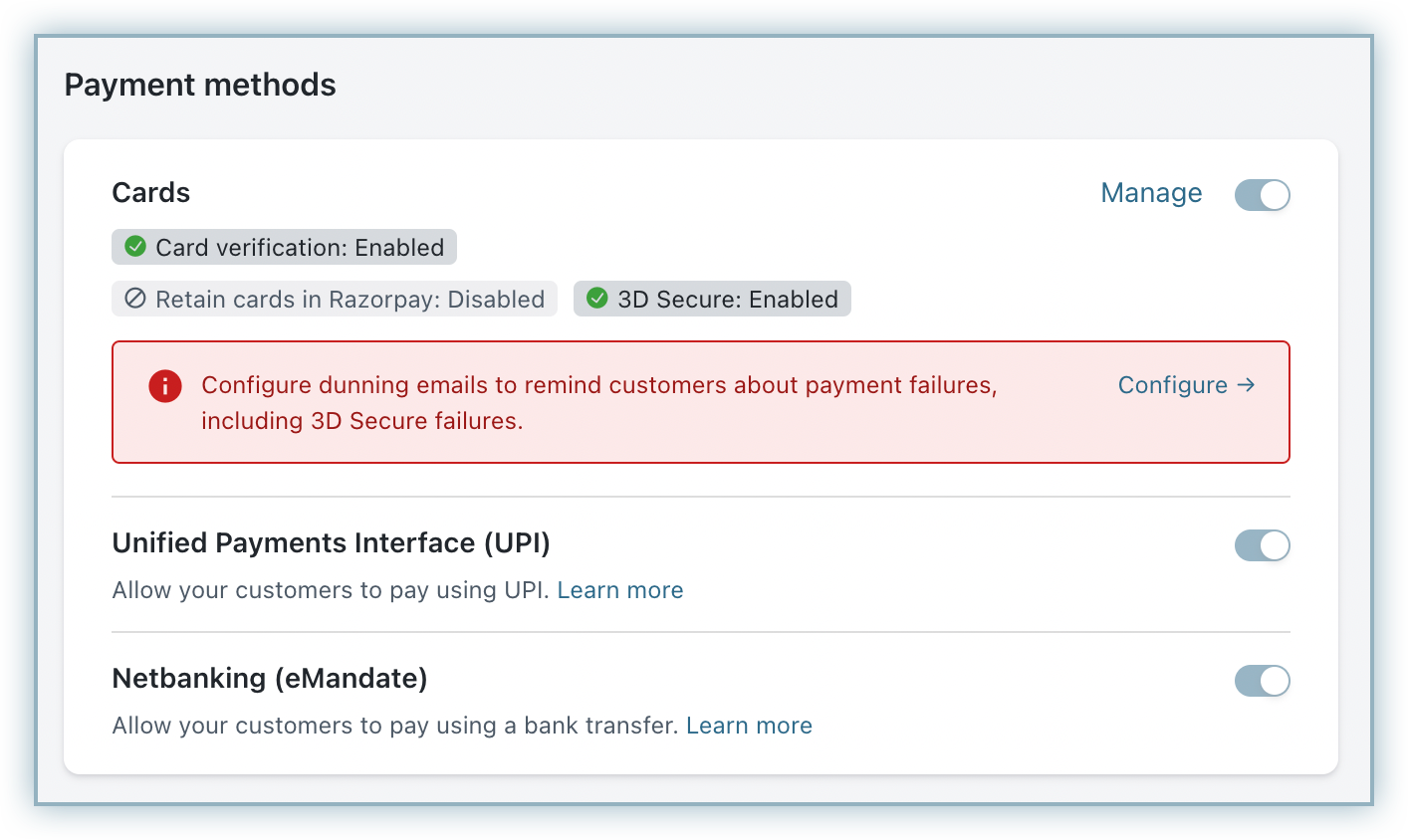Switch off the Netbanking (eMandate) toggle
The image size is (1408, 840).
coord(1262,681)
